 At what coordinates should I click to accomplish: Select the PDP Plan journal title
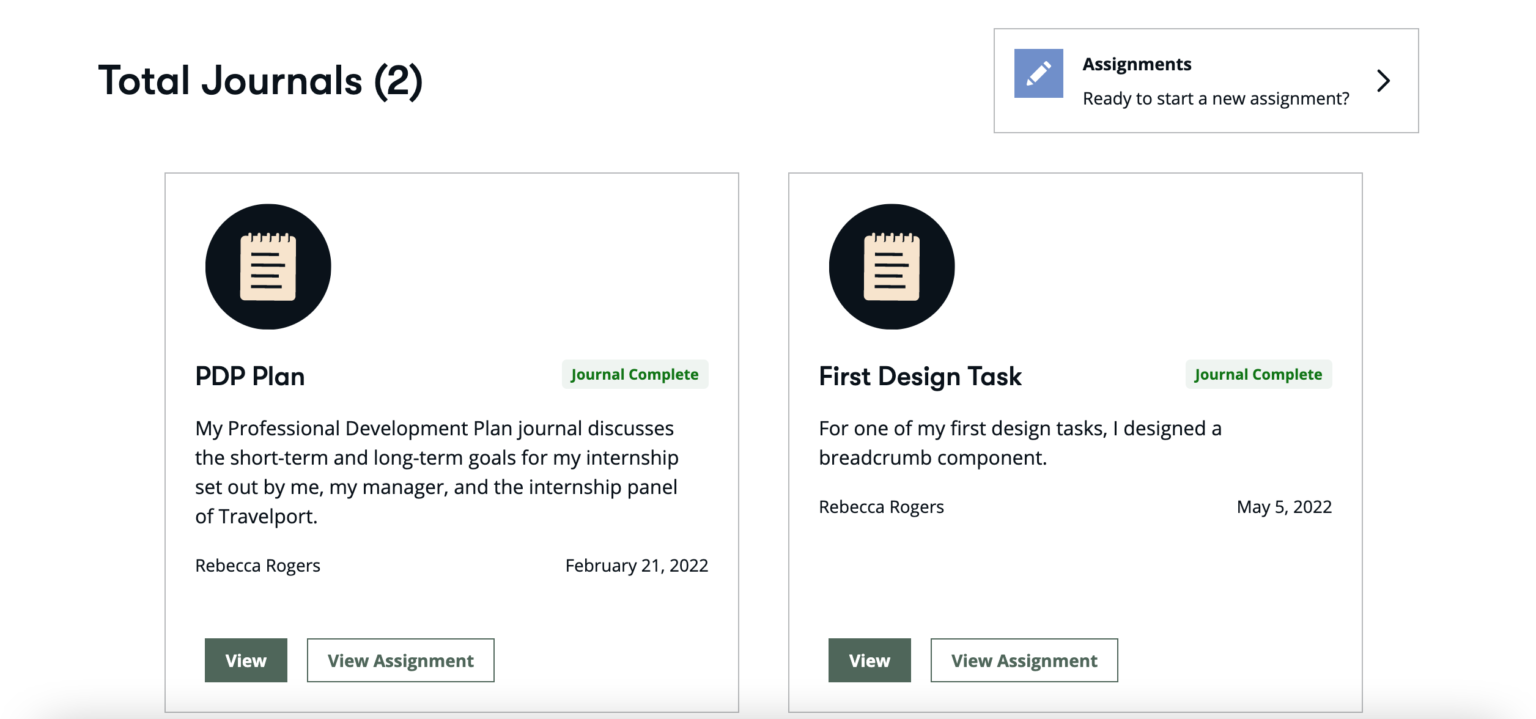tap(250, 376)
